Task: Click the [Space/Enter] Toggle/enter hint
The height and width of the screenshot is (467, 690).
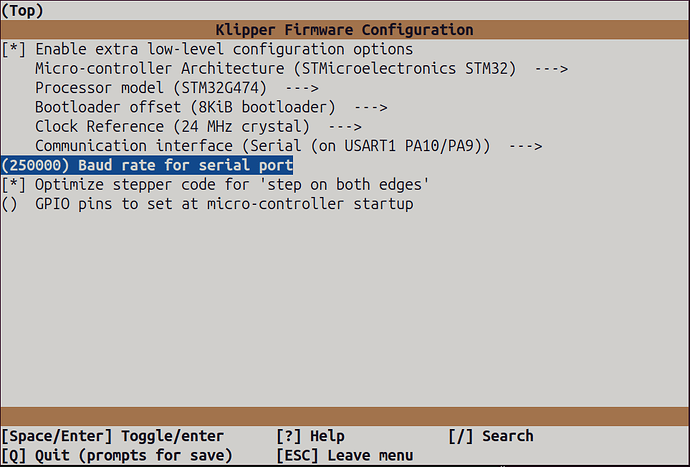Action: pos(112,436)
